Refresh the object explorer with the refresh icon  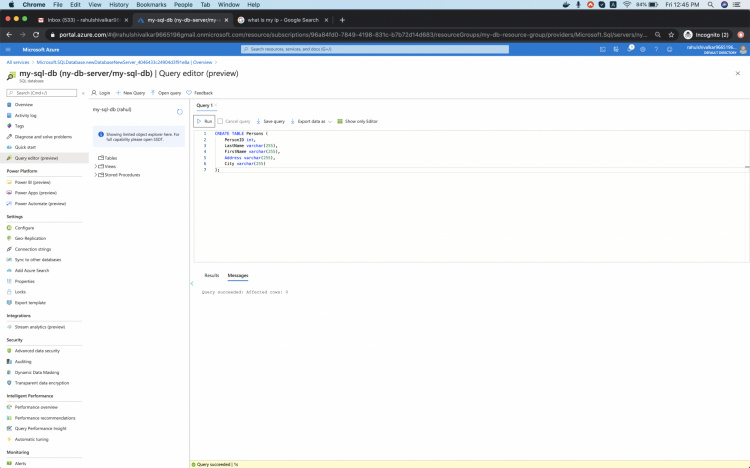(179, 111)
